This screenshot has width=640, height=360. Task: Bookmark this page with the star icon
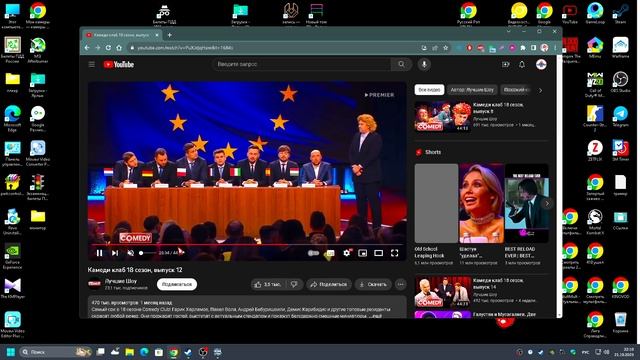(445, 48)
